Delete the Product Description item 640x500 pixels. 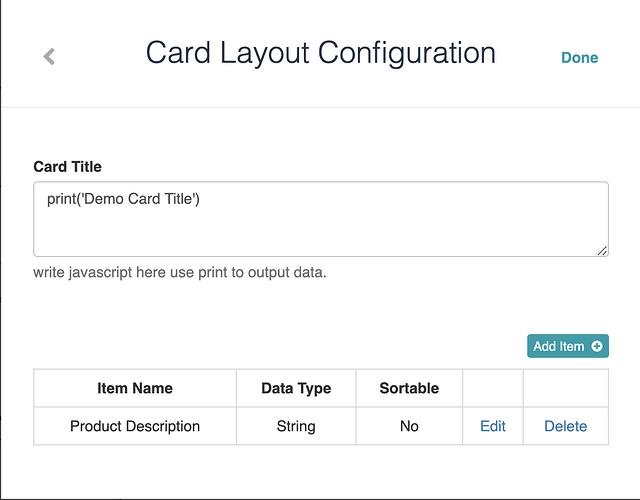[565, 426]
